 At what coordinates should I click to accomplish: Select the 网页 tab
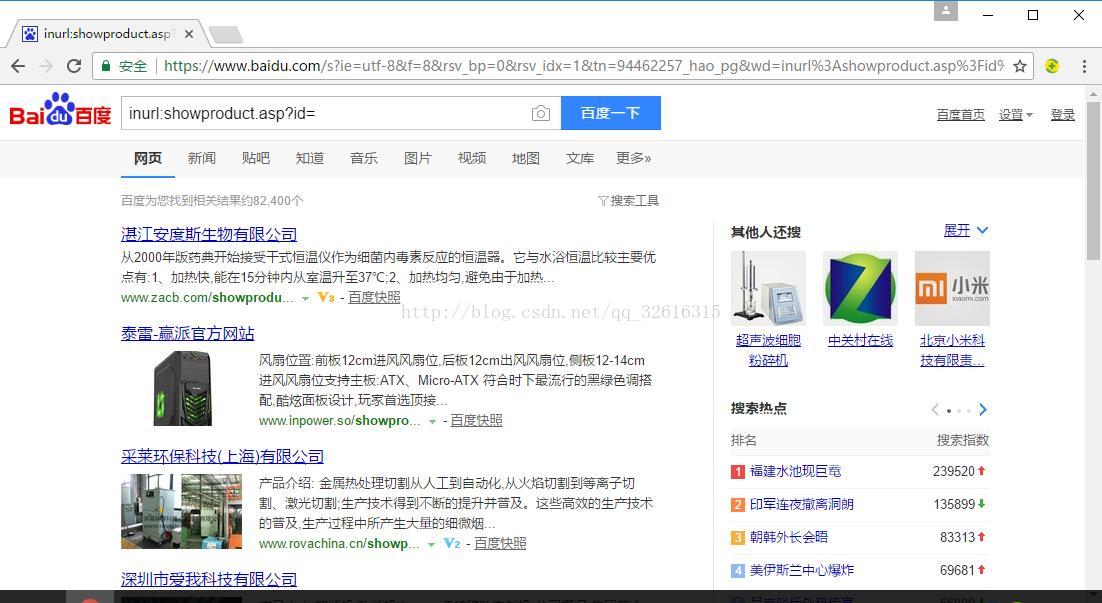(148, 158)
